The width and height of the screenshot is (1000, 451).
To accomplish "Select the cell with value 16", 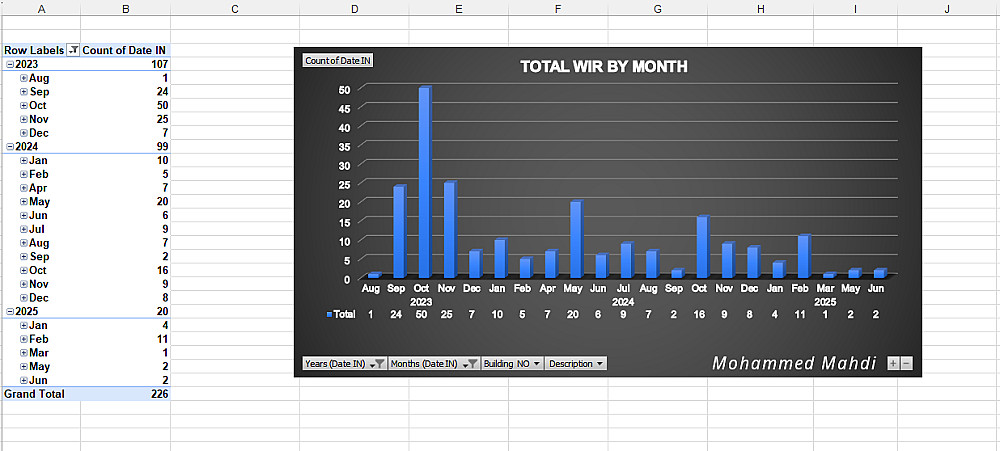I will (x=126, y=270).
